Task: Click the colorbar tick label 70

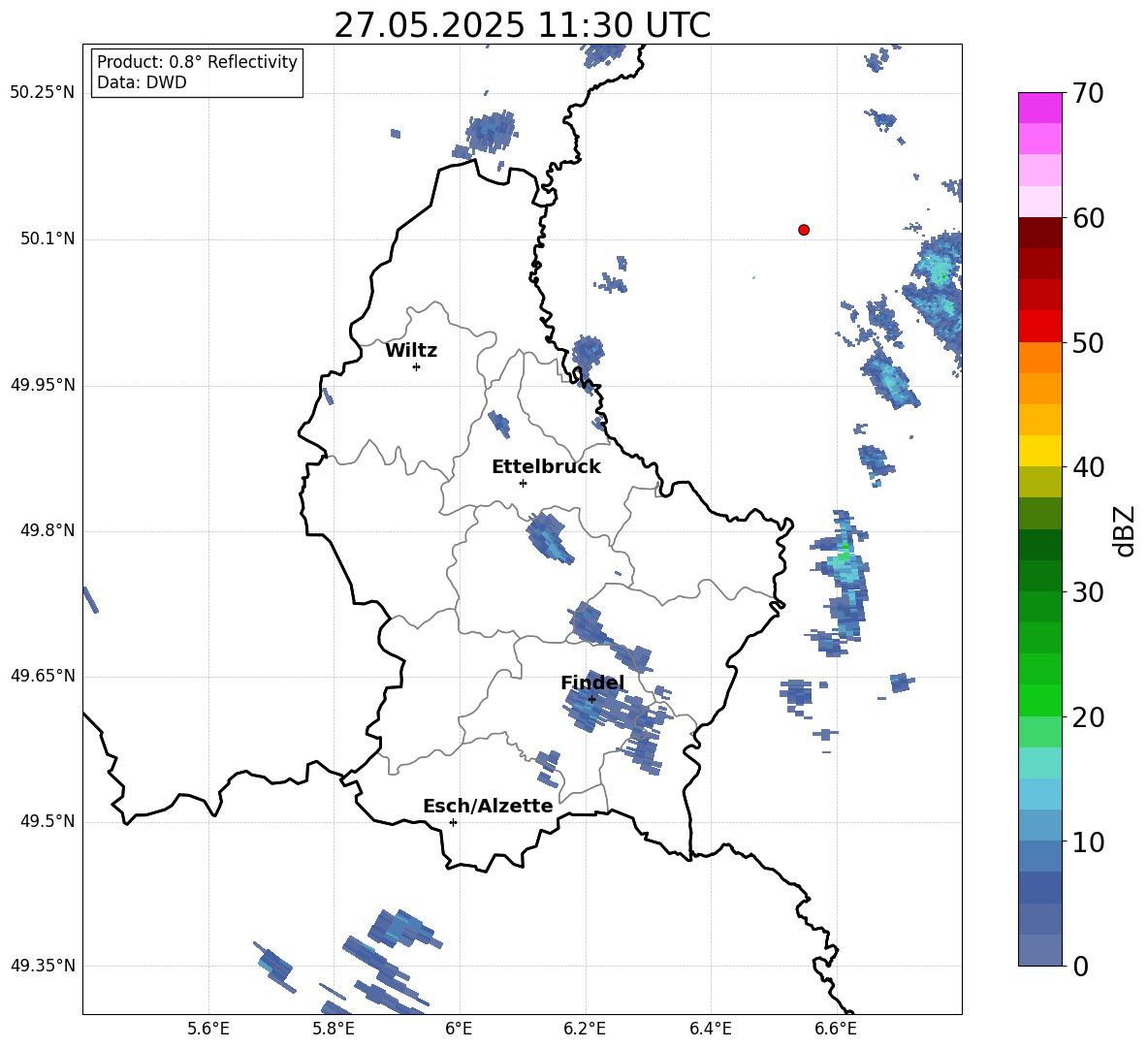Action: point(1088,93)
